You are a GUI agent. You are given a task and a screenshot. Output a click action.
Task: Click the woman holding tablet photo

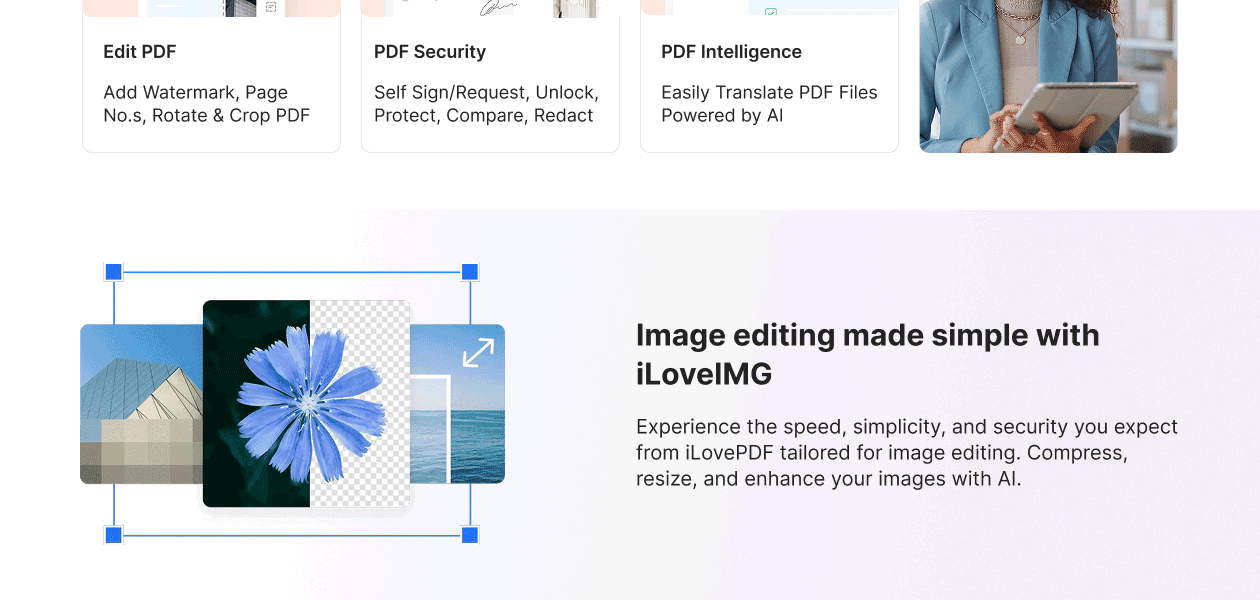click(x=1048, y=76)
